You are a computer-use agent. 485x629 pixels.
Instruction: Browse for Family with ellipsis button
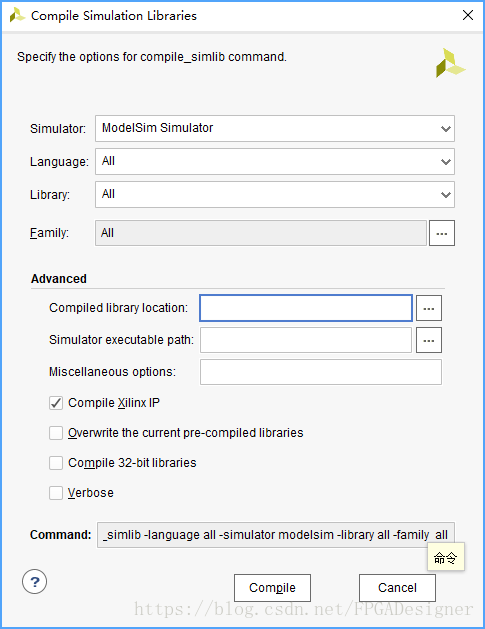tap(442, 233)
